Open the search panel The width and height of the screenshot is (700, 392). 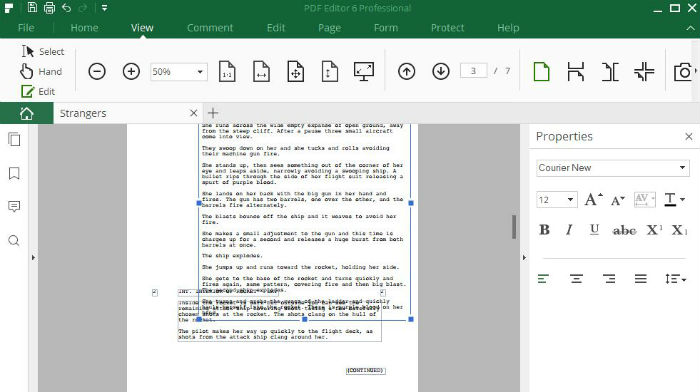(14, 241)
